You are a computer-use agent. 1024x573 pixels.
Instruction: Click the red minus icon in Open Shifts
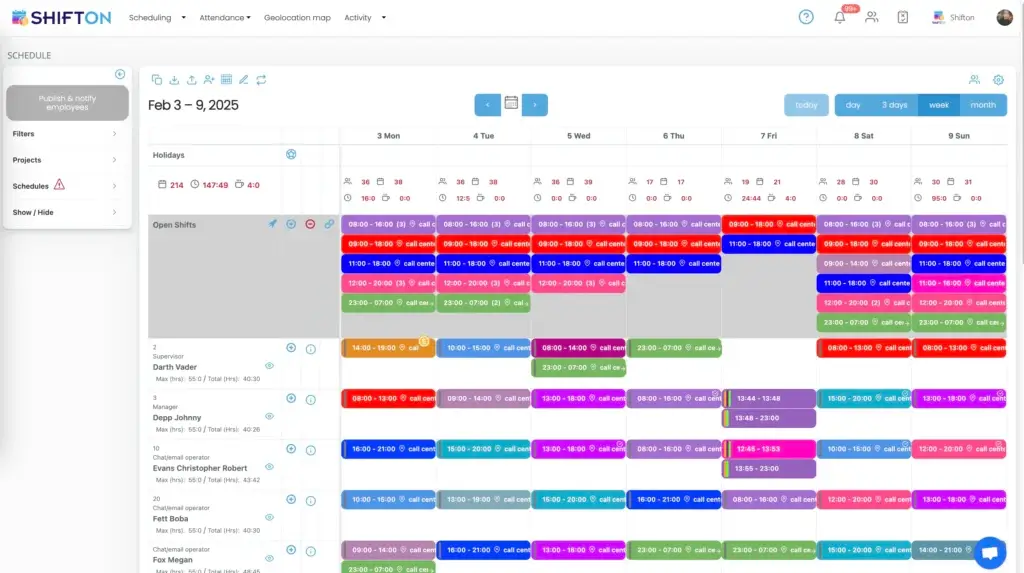pos(310,224)
